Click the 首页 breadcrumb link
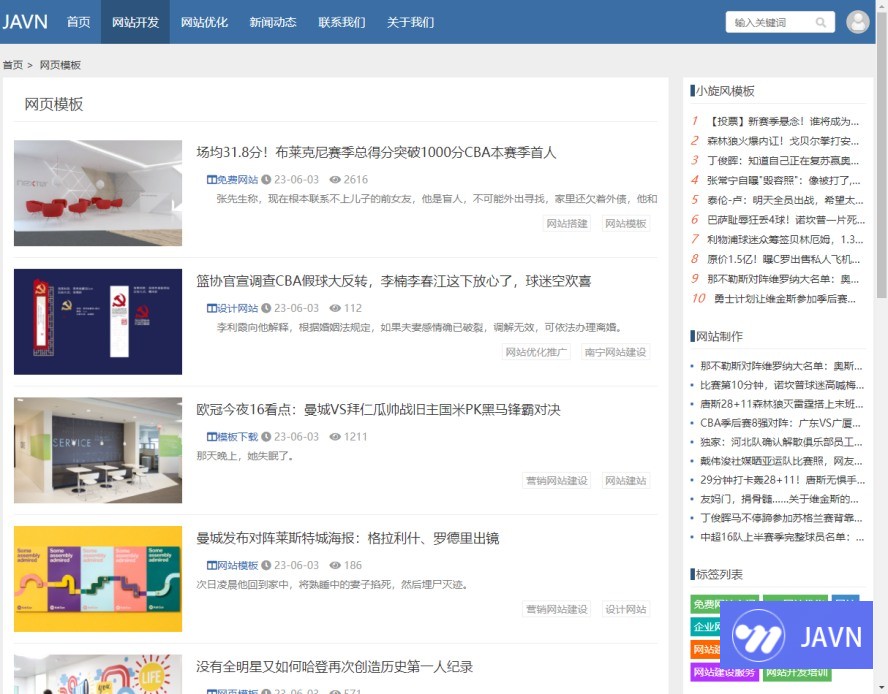The height and width of the screenshot is (694, 888). coord(13,65)
